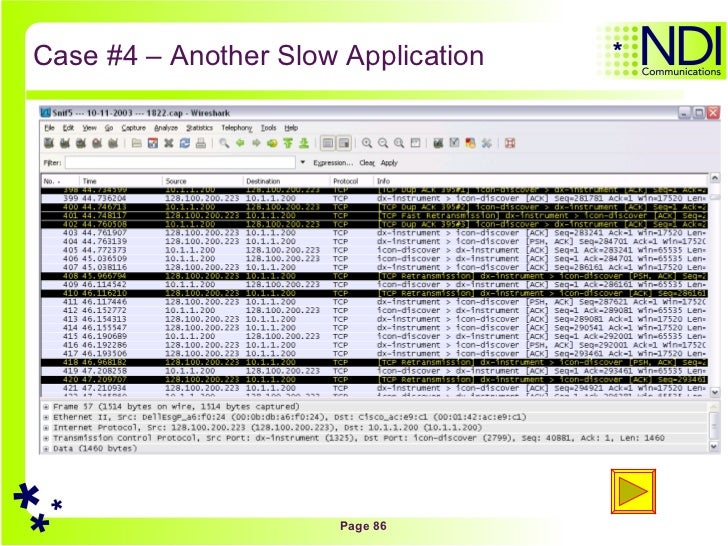728x546 pixels.
Task: Clear the display filter
Action: click(367, 163)
